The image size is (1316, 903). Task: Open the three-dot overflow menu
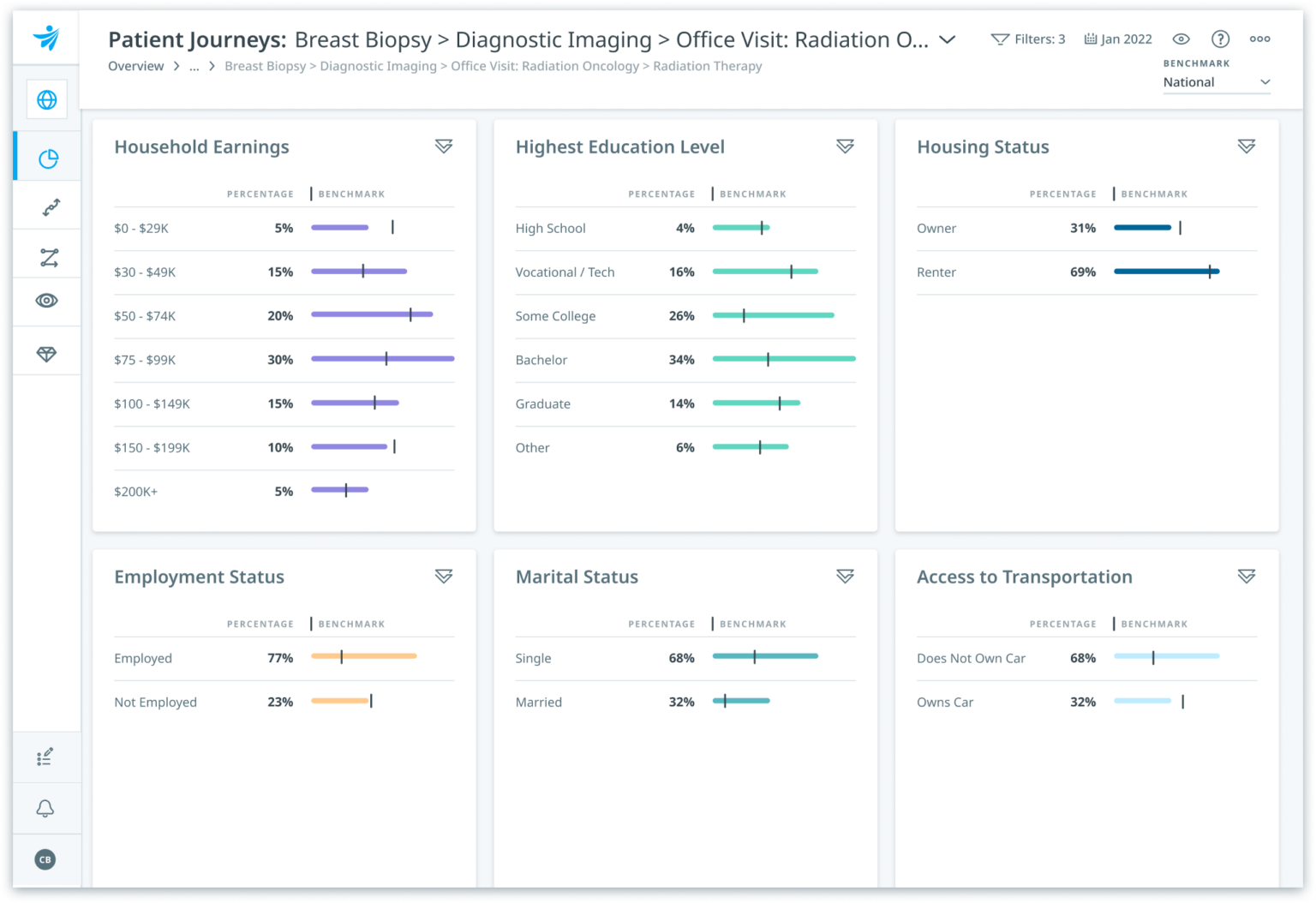[1260, 39]
